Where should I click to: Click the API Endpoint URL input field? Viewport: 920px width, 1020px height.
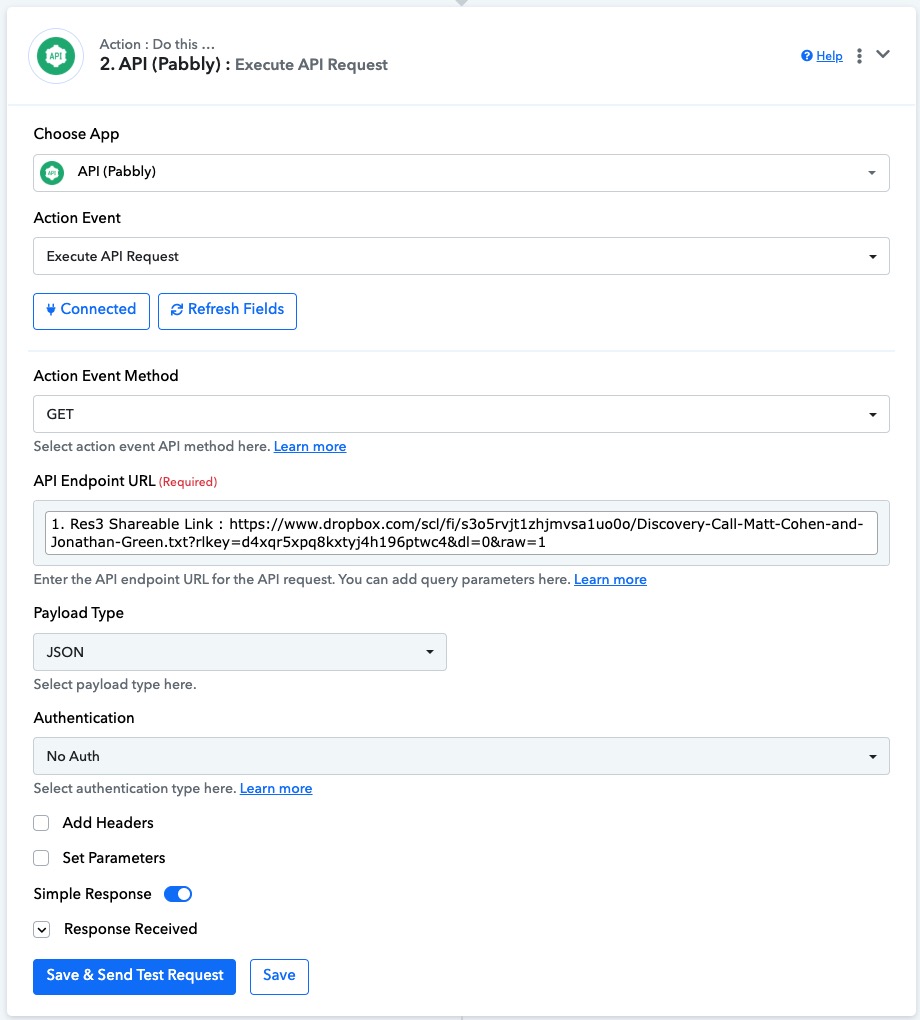pyautogui.click(x=461, y=533)
